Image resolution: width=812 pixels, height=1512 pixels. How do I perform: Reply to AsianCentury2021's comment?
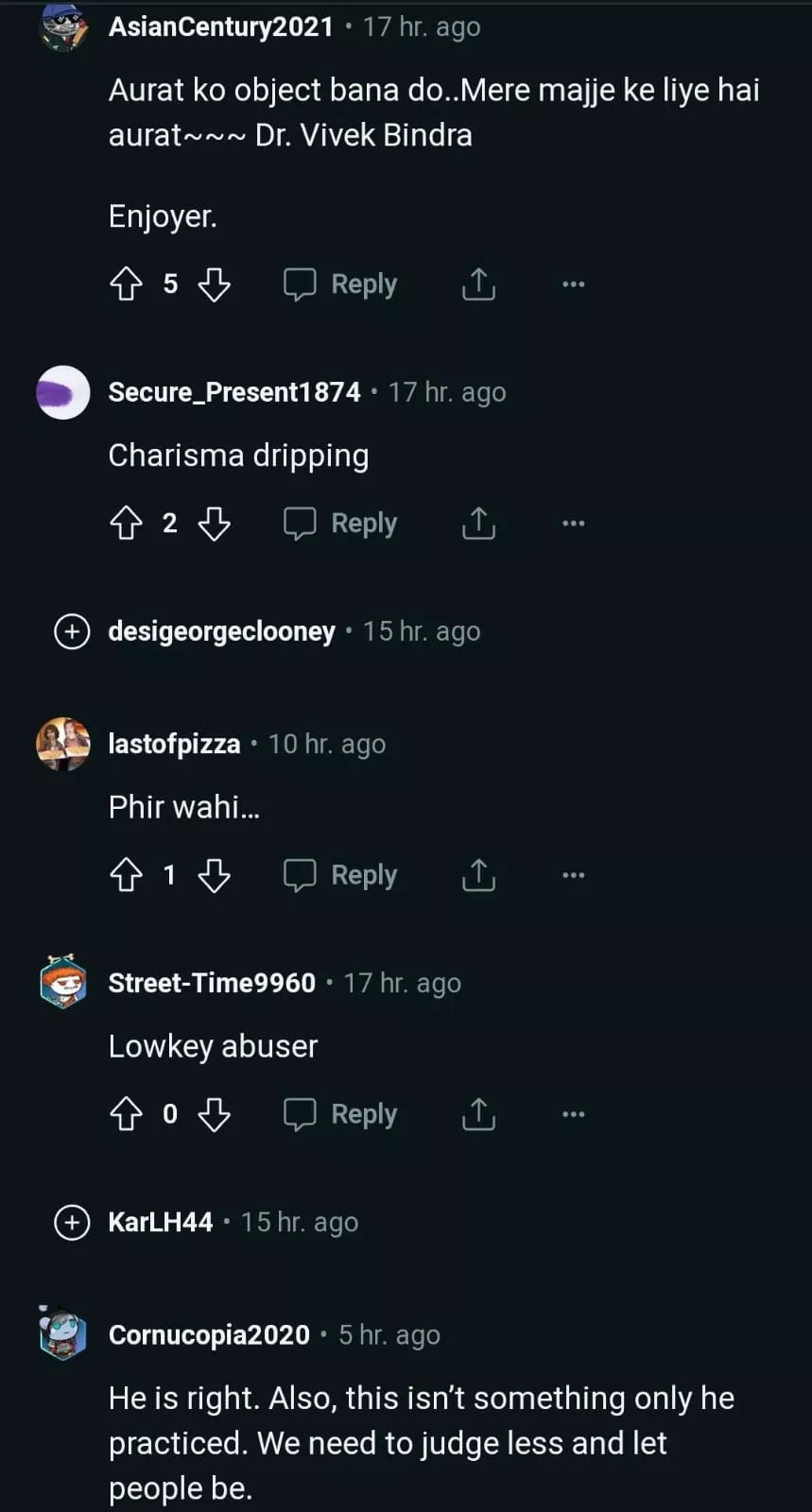[x=341, y=283]
